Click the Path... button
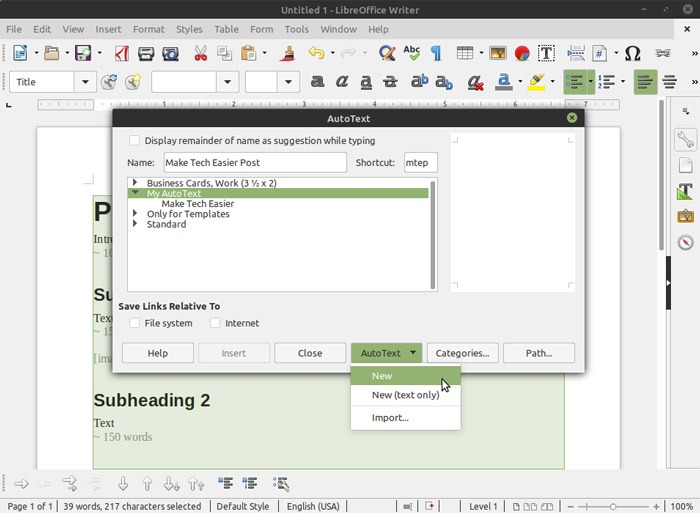This screenshot has height=513, width=700. (x=539, y=353)
